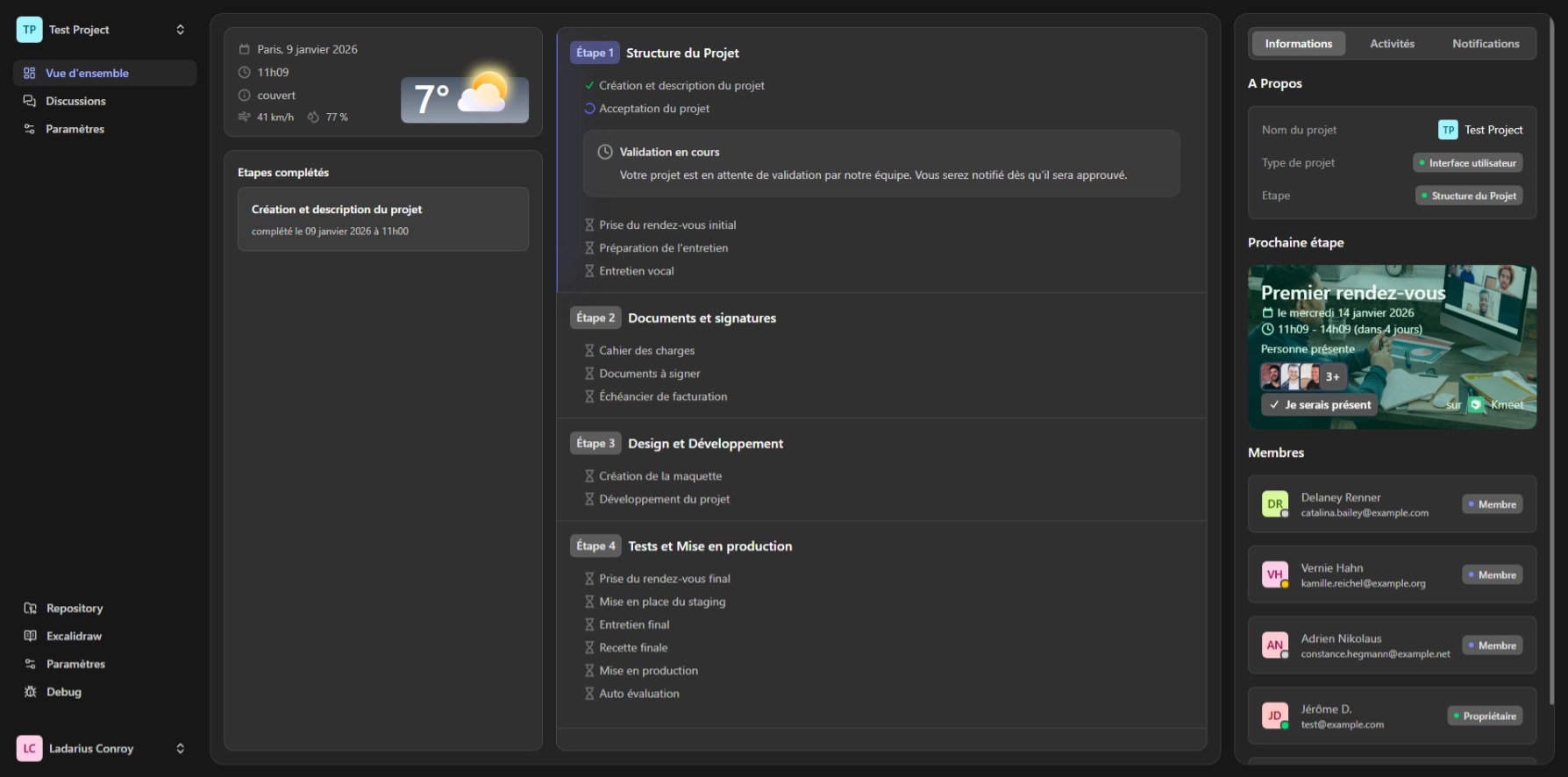
Task: Expand the Test Project switcher dropdown
Action: [x=180, y=30]
